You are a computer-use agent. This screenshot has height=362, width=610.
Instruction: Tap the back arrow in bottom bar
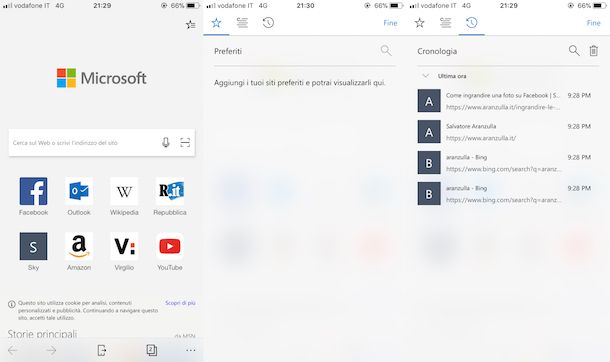(x=12, y=350)
